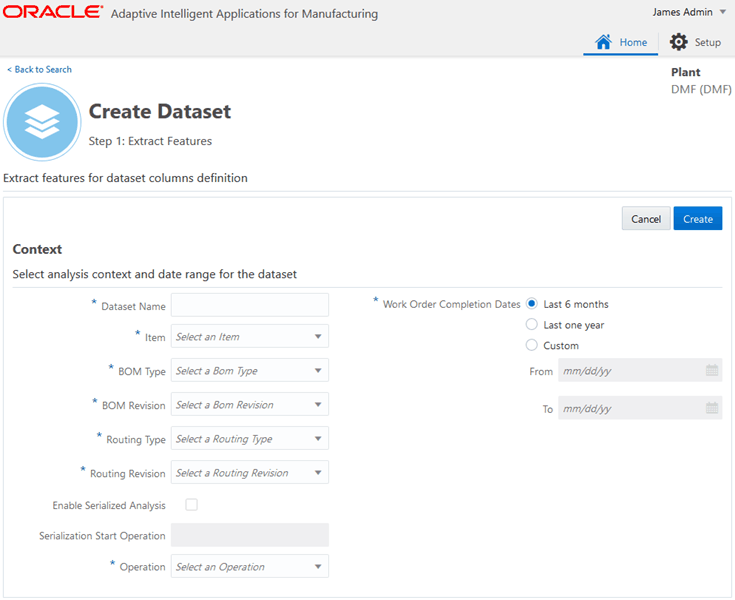The image size is (735, 600).
Task: Click the Plant label
Action: [685, 72]
